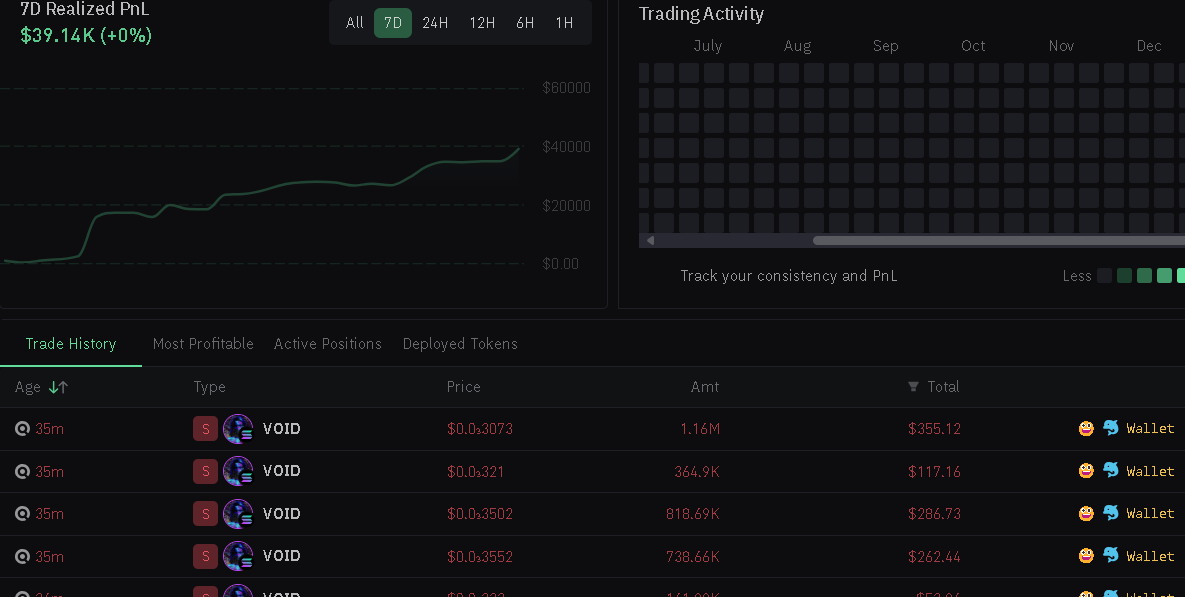Switch the PnL chart to 12H

(482, 23)
